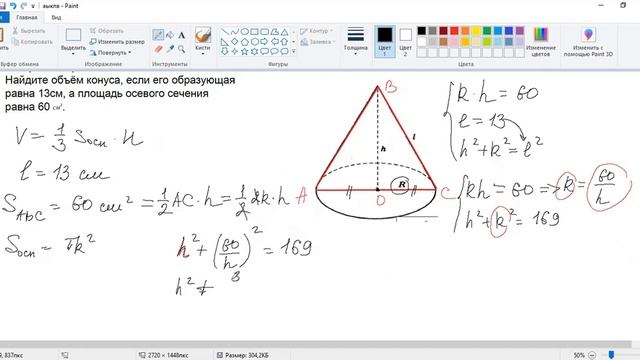
Task: Restore down the Paint window
Action: (623, 5)
